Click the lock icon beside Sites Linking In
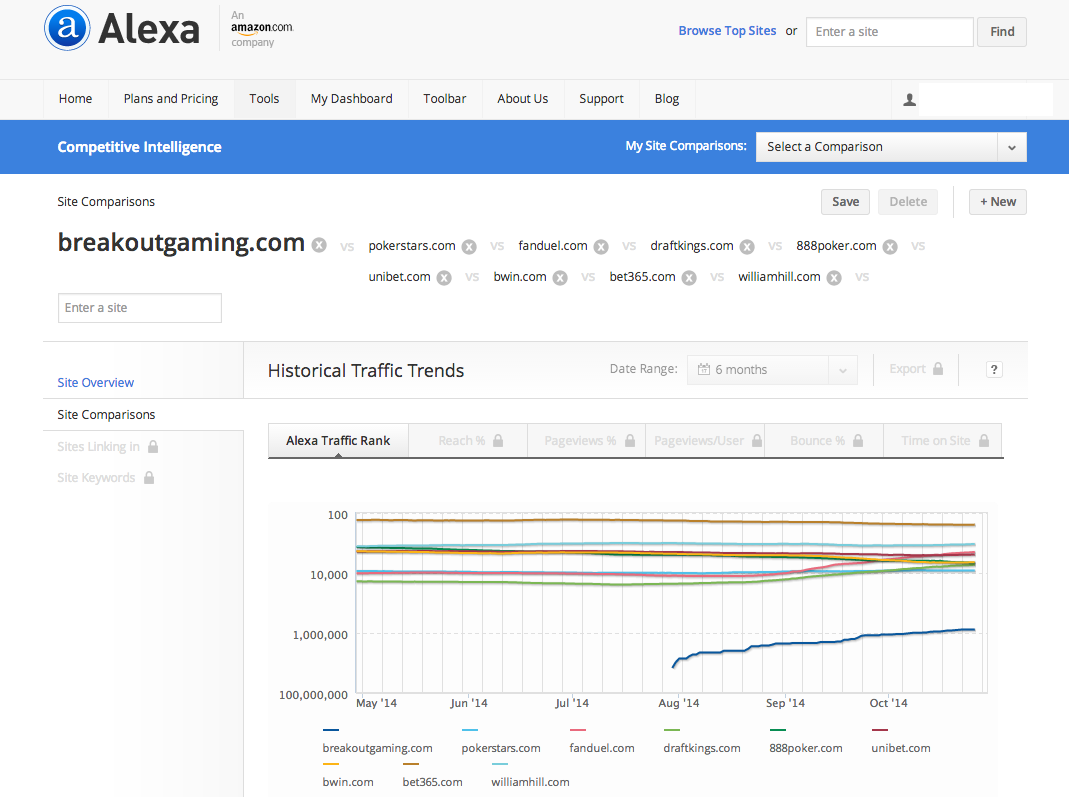 153,447
